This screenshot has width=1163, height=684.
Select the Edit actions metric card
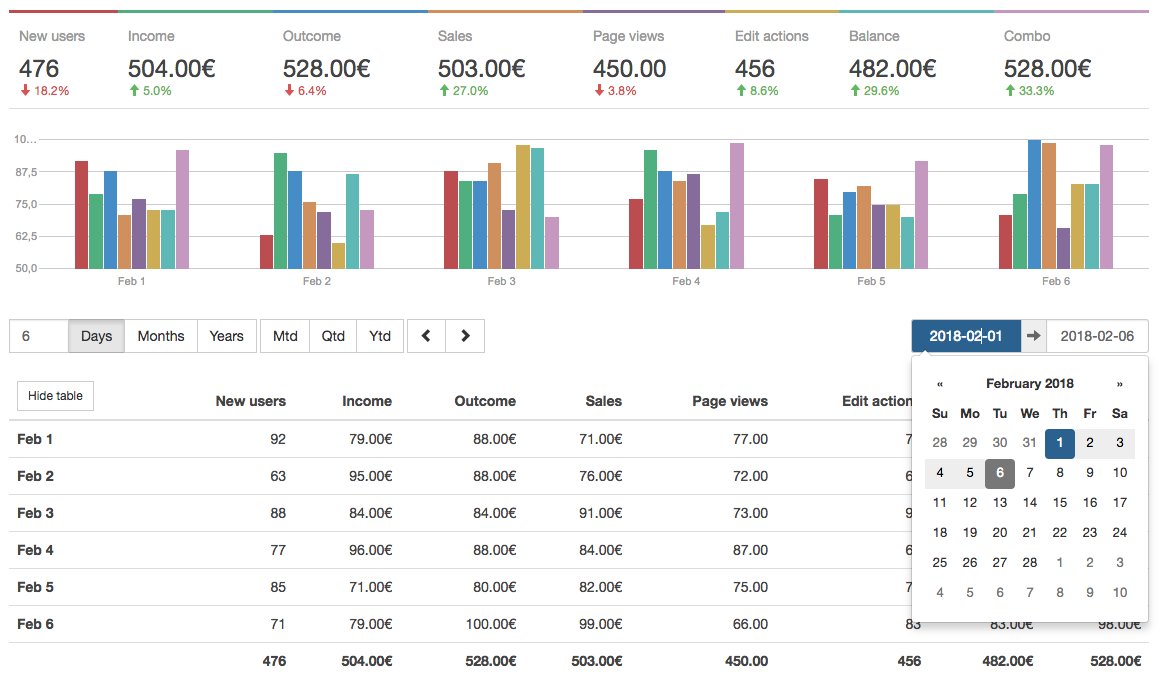click(x=782, y=57)
